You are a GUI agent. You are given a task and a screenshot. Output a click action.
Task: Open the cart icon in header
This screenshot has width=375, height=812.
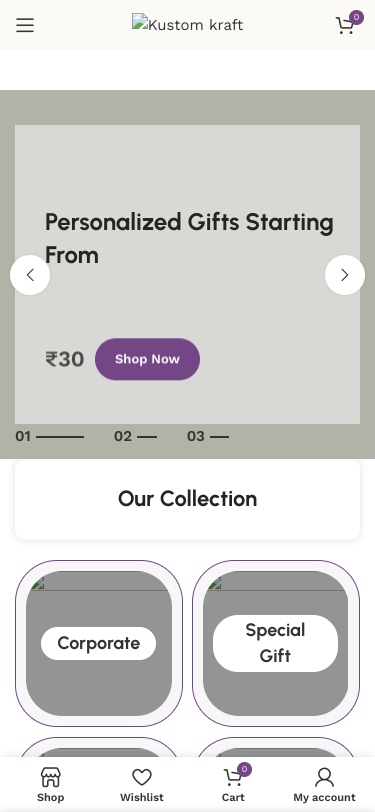(x=346, y=25)
